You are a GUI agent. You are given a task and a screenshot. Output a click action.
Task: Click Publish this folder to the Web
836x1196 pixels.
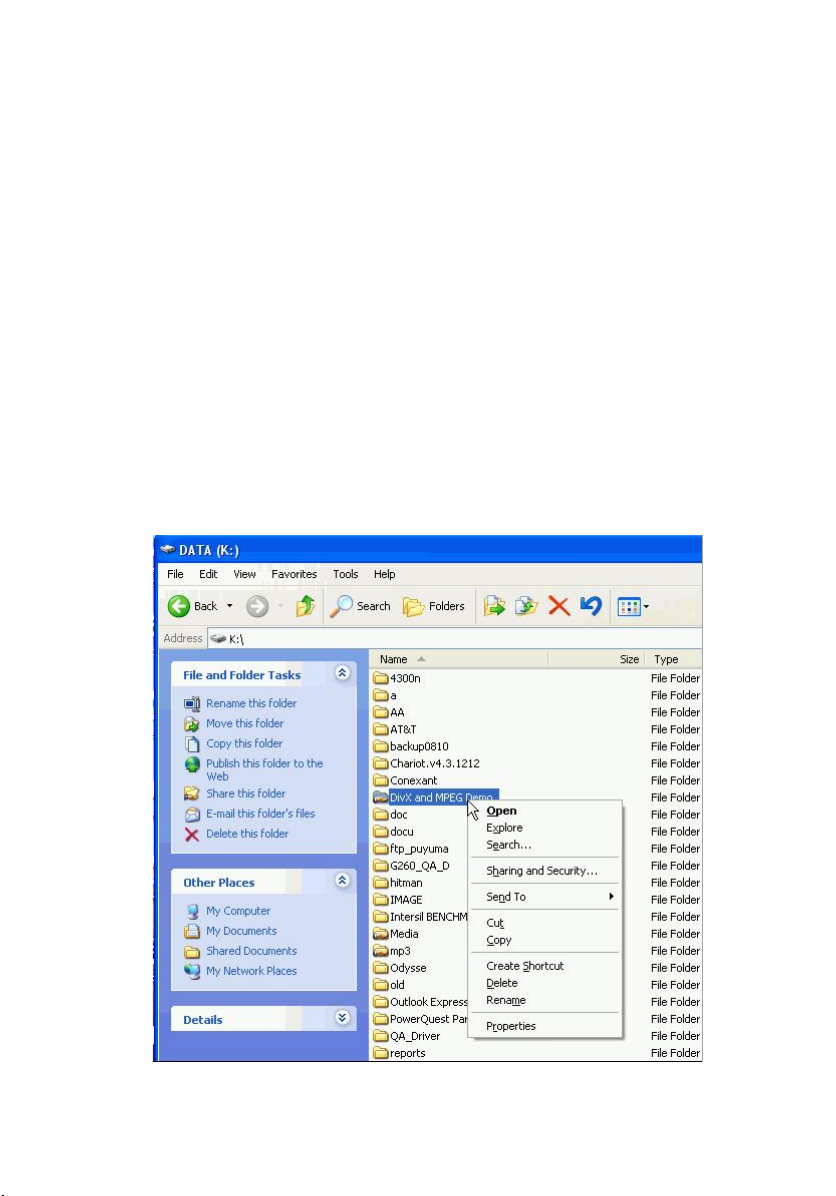pyautogui.click(x=264, y=770)
